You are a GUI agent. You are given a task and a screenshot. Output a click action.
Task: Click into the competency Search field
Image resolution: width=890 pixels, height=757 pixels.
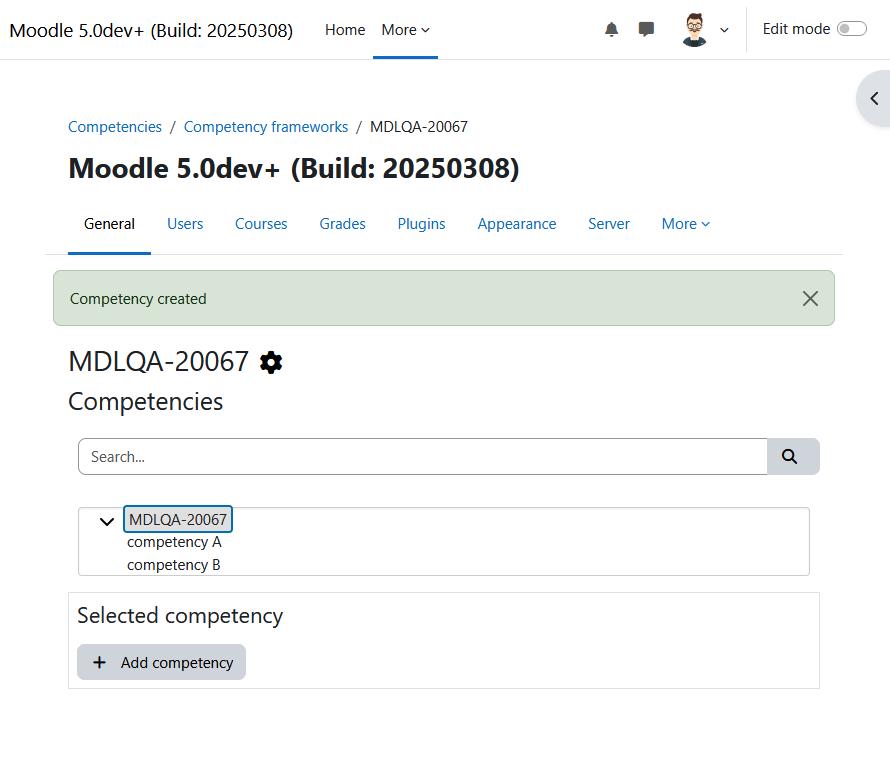click(423, 456)
